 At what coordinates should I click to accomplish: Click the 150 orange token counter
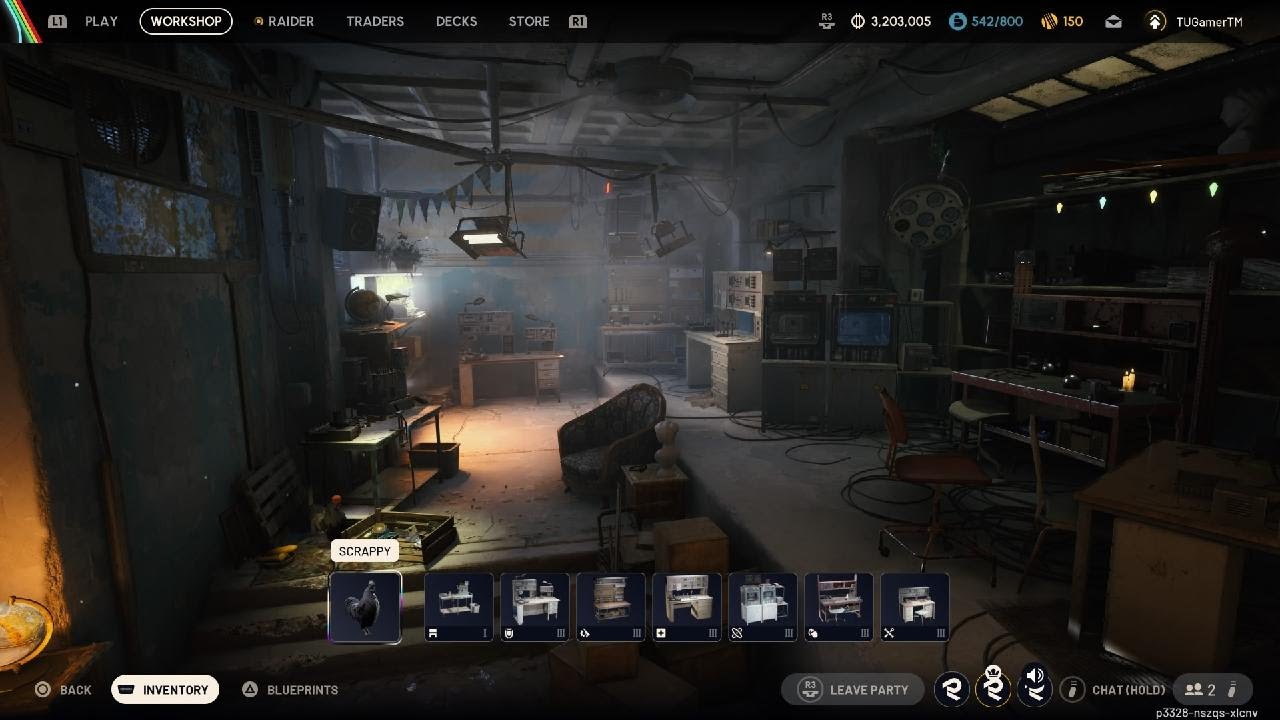click(x=1062, y=21)
